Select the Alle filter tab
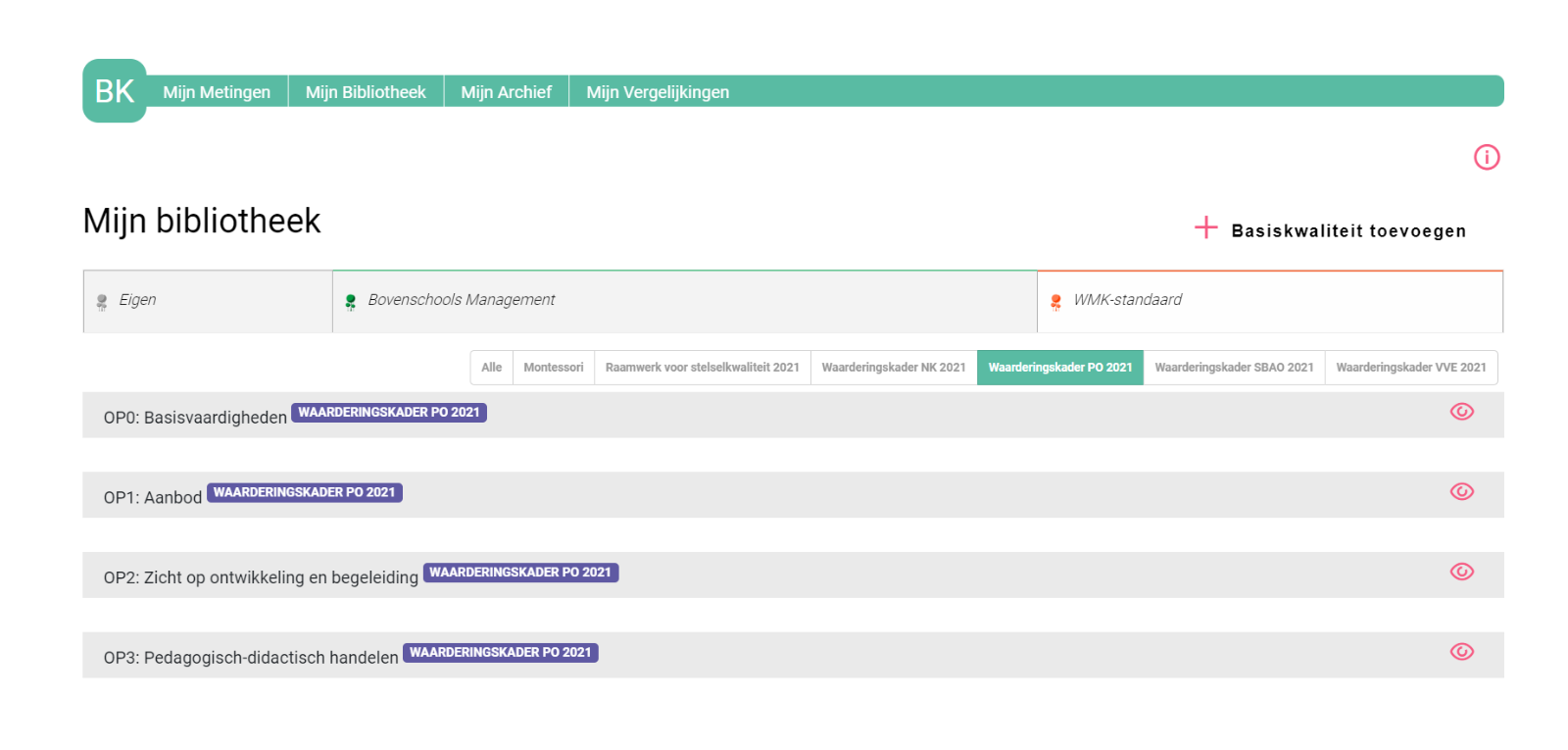The height and width of the screenshot is (750, 1568). (491, 368)
